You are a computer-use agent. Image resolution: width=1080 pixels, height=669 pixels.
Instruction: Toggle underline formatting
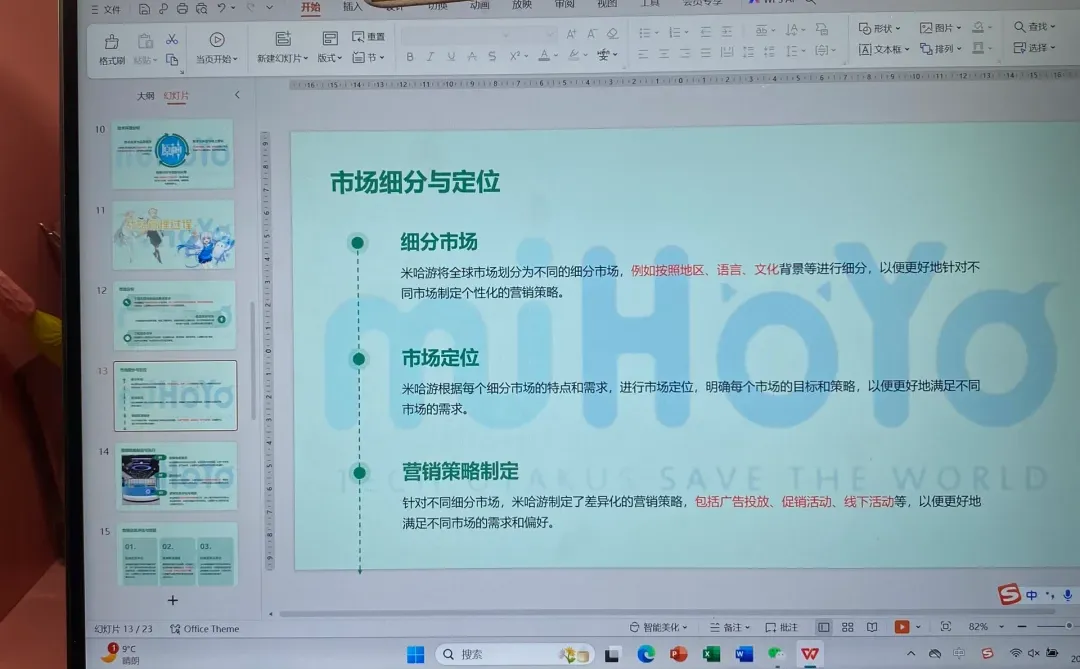click(450, 57)
